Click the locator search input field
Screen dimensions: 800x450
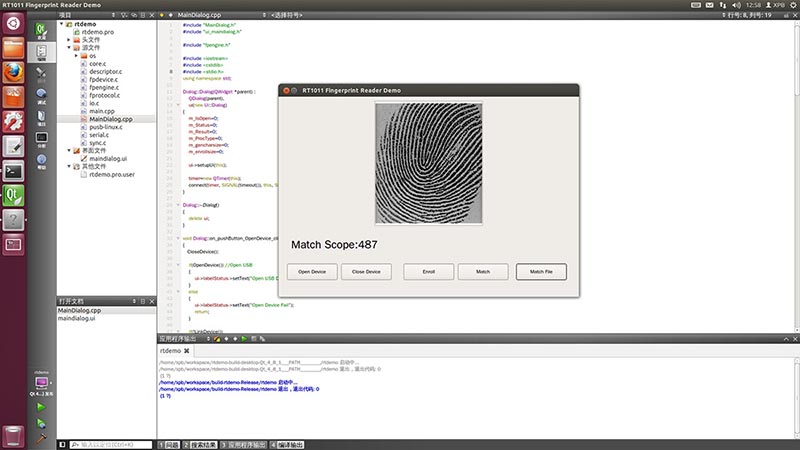tap(111, 445)
